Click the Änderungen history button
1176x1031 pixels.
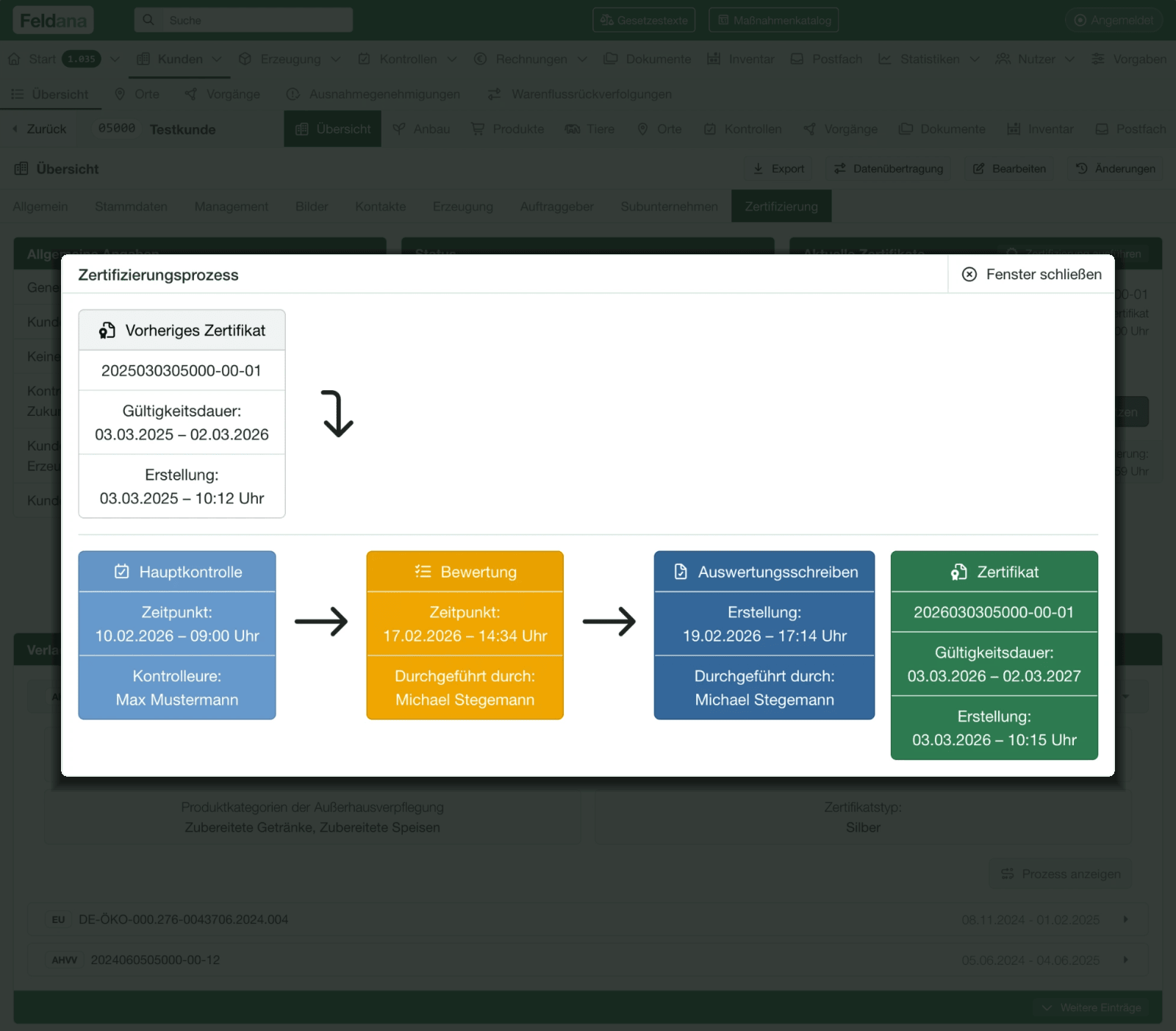(x=1115, y=168)
